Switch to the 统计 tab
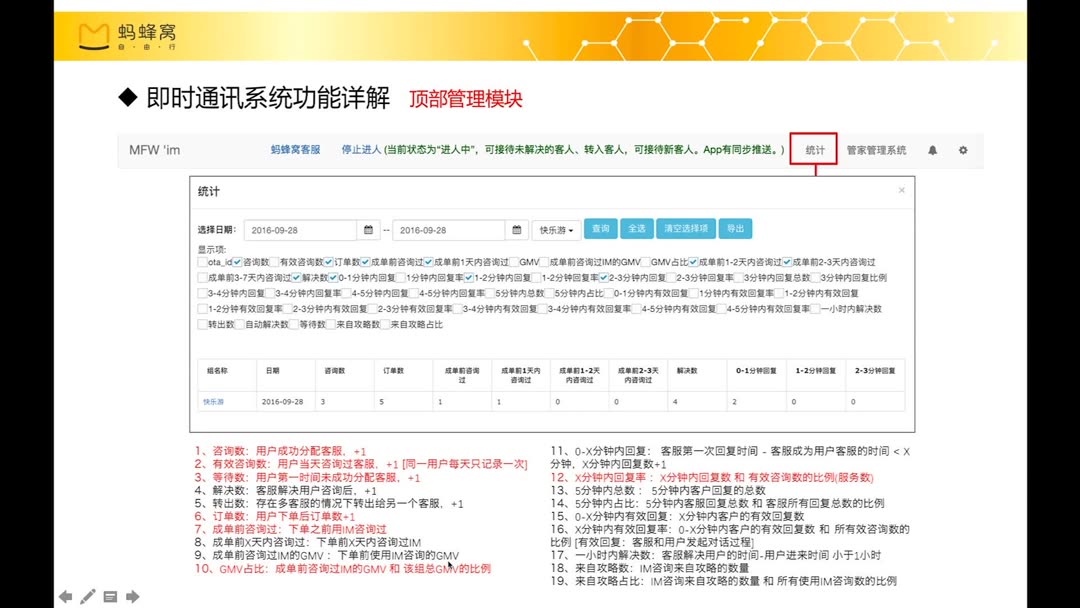Viewport: 1080px width, 608px height. coord(813,148)
